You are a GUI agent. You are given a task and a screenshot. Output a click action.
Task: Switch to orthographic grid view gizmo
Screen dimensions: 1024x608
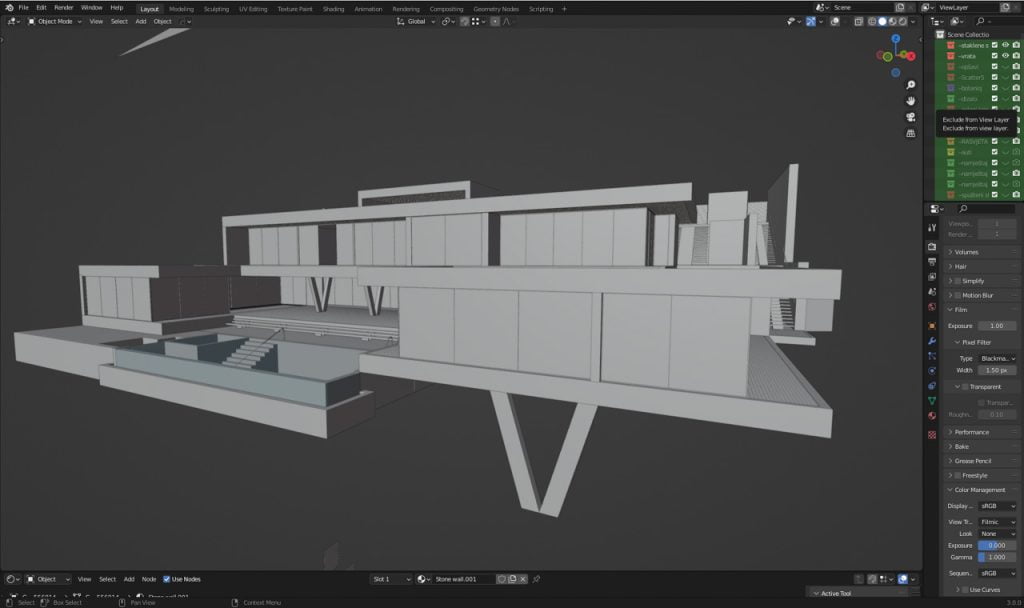(911, 133)
